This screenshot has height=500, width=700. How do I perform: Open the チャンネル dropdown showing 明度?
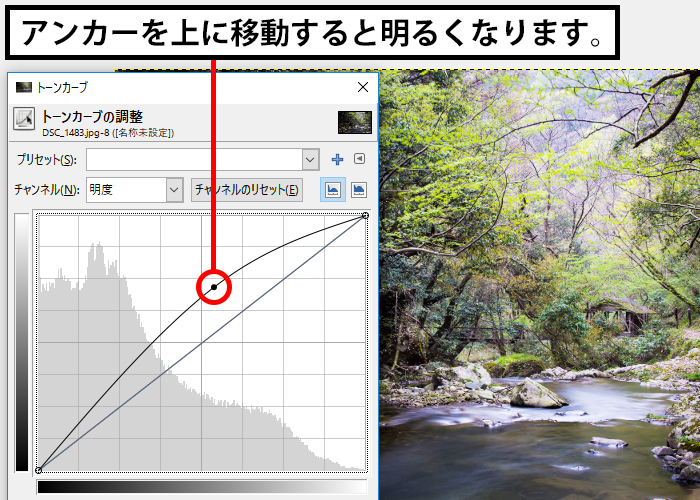coord(134,190)
